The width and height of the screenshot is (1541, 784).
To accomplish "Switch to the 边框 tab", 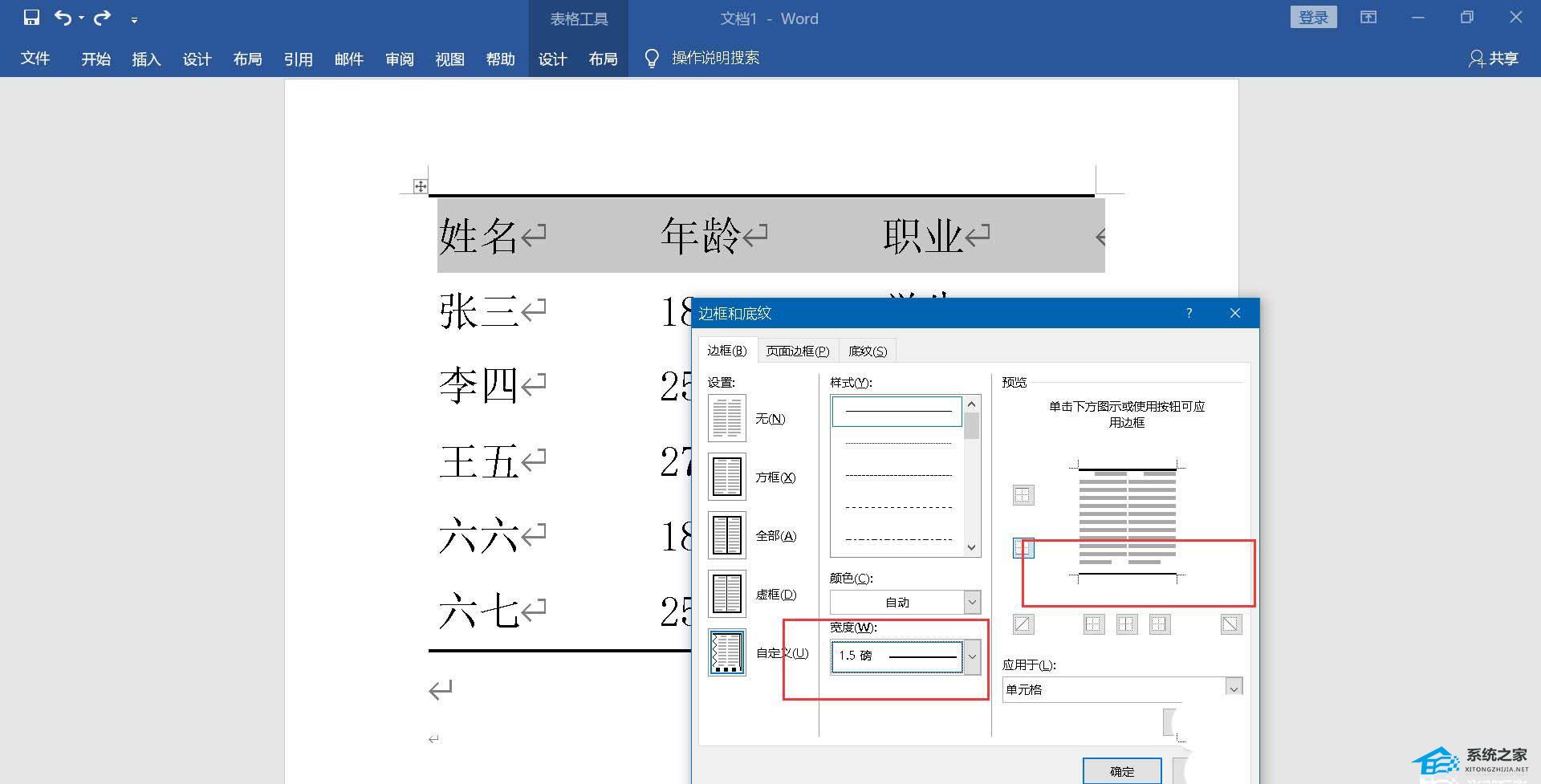I will pyautogui.click(x=727, y=351).
